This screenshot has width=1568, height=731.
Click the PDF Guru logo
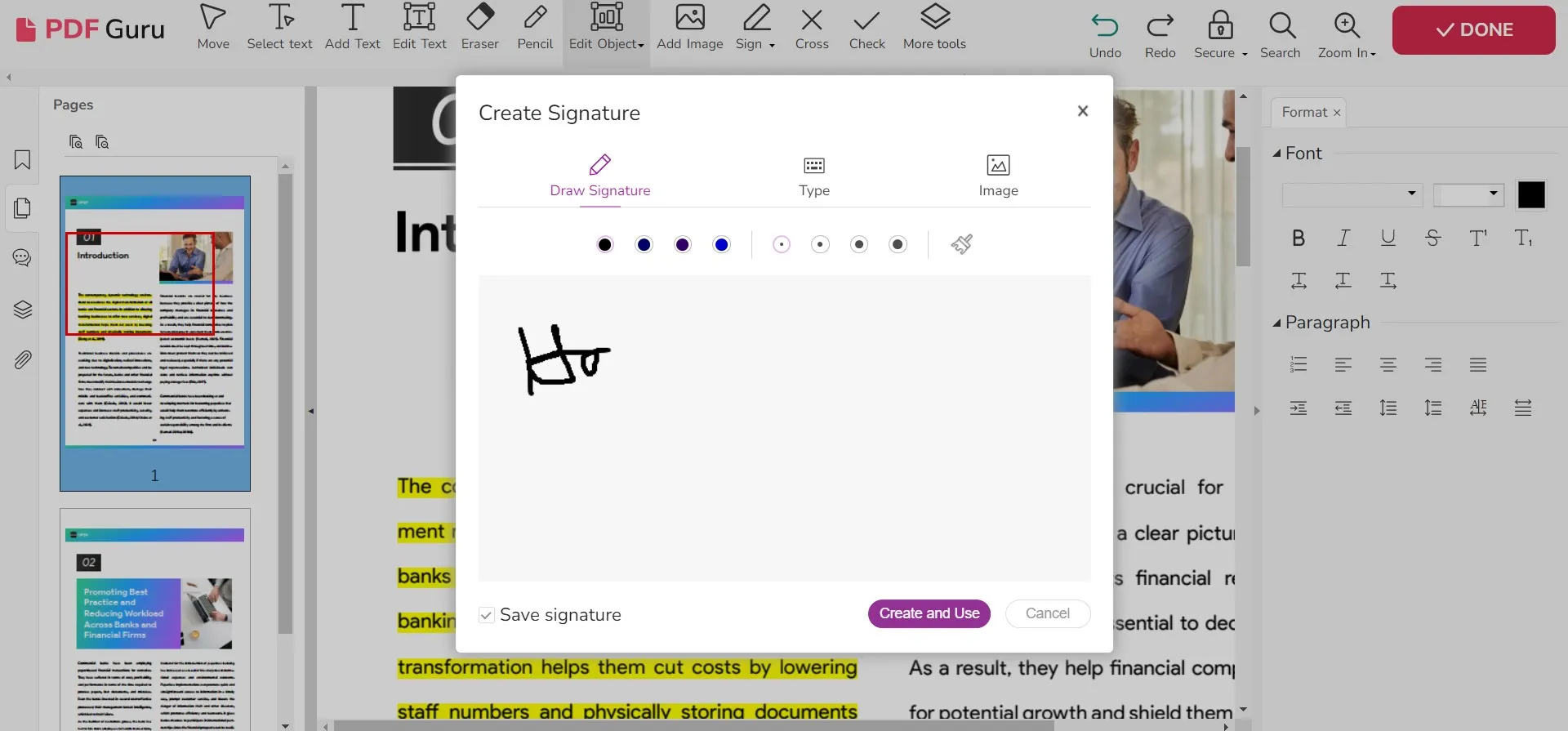pos(91,29)
